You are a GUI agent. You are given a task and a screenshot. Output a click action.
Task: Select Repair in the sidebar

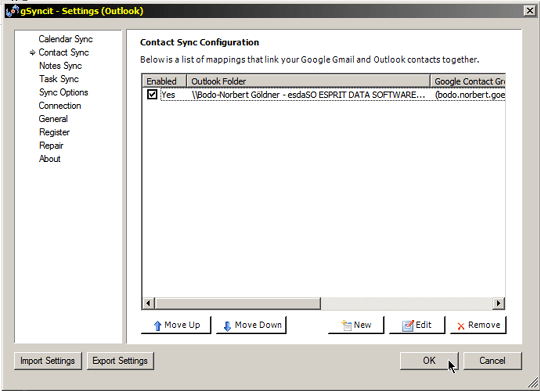tap(51, 145)
